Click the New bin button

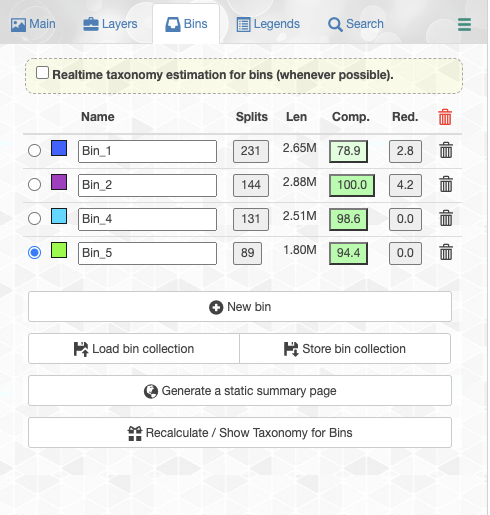pos(240,307)
